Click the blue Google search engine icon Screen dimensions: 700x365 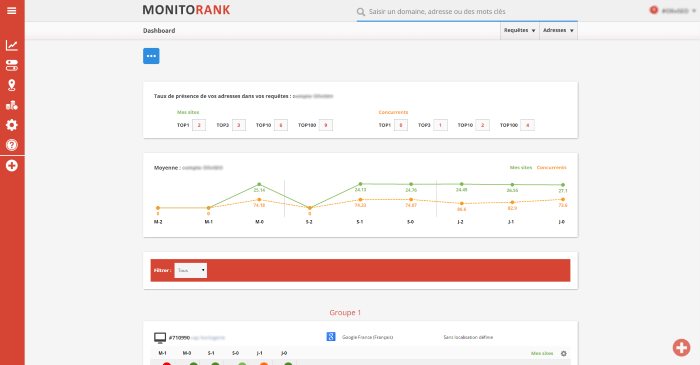click(331, 337)
